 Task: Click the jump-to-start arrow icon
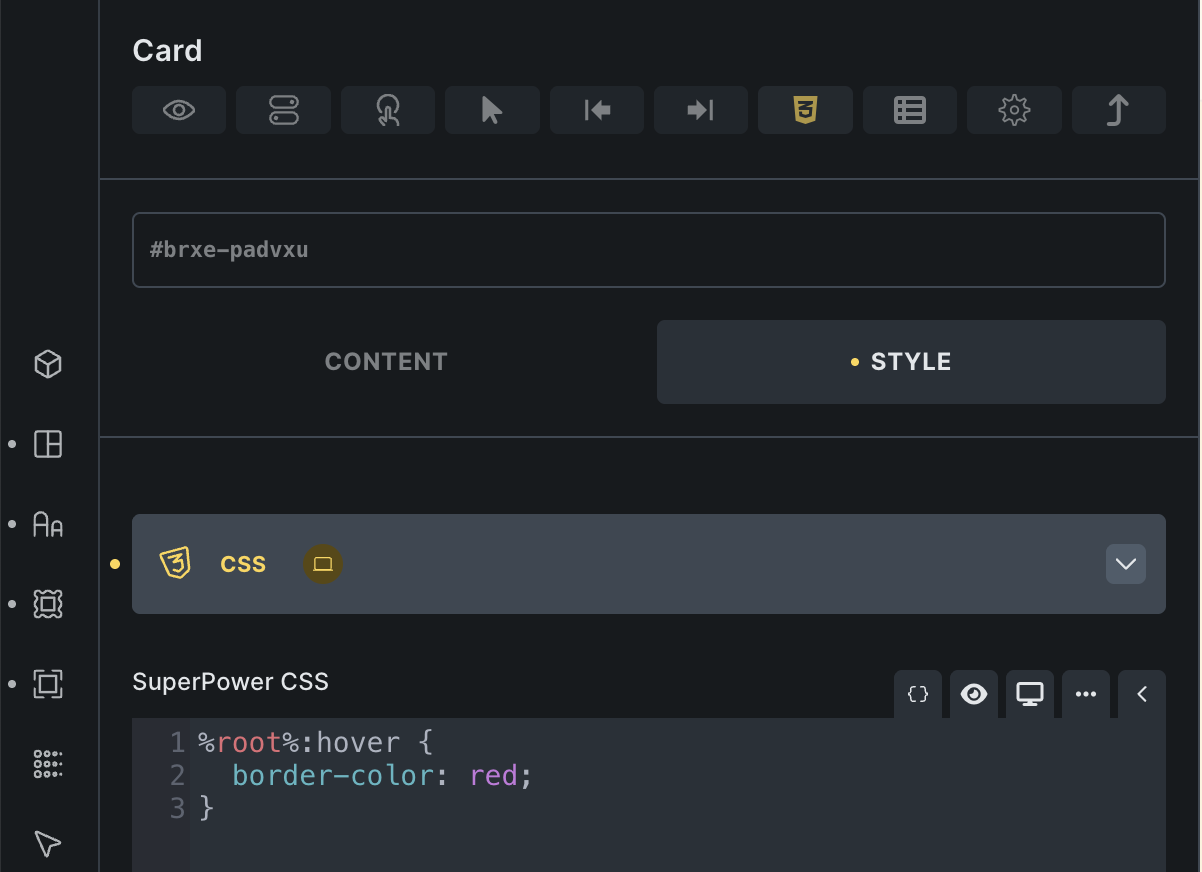tap(597, 110)
